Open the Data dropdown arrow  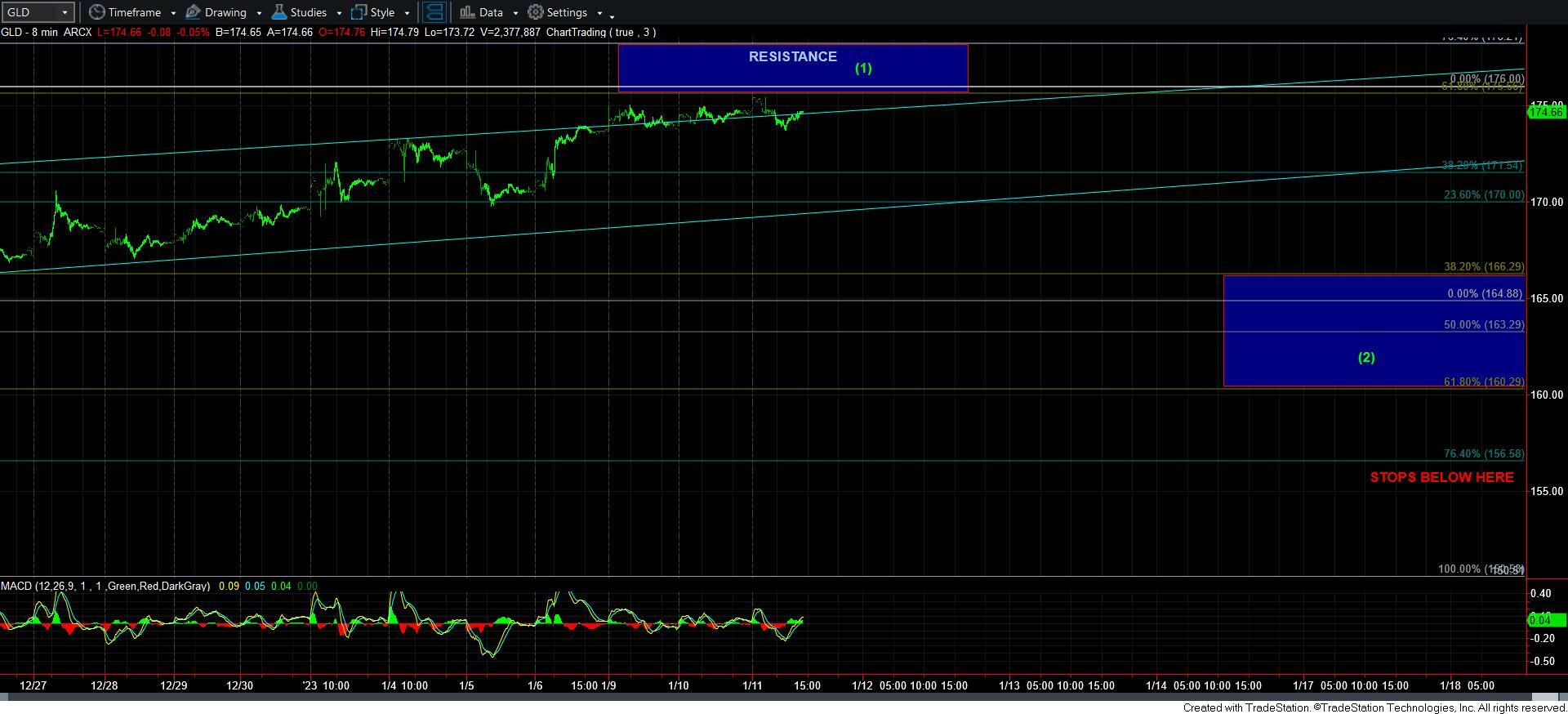coord(515,13)
